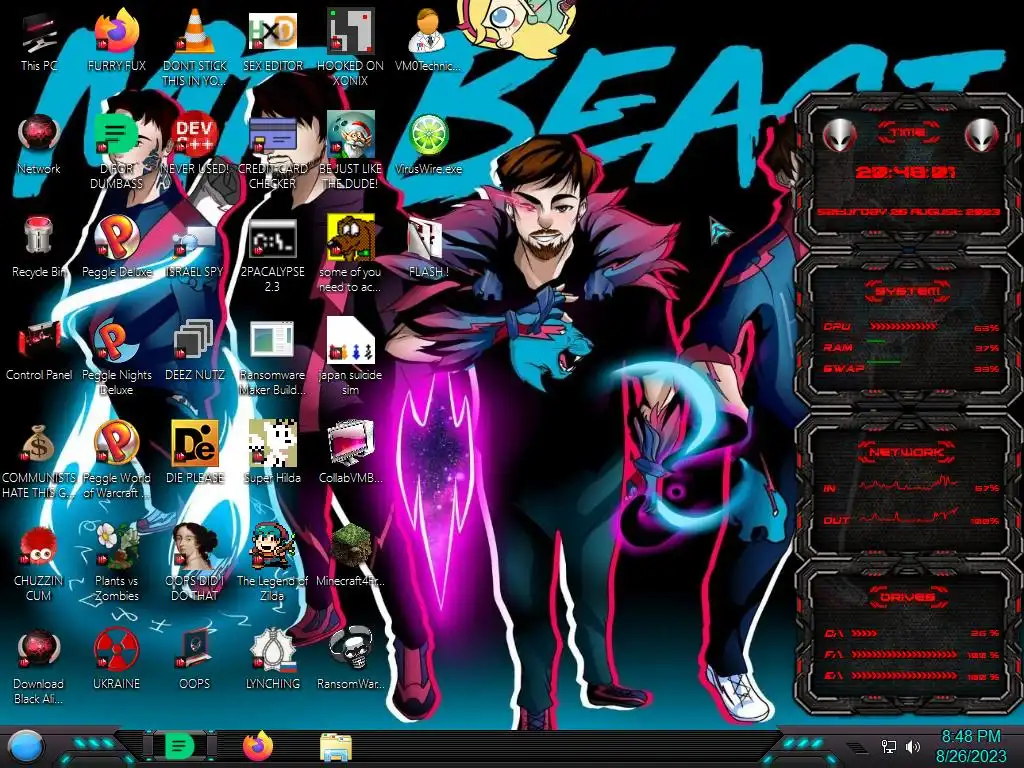The height and width of the screenshot is (768, 1024).
Task: Click the volume speaker tray icon
Action: point(913,746)
